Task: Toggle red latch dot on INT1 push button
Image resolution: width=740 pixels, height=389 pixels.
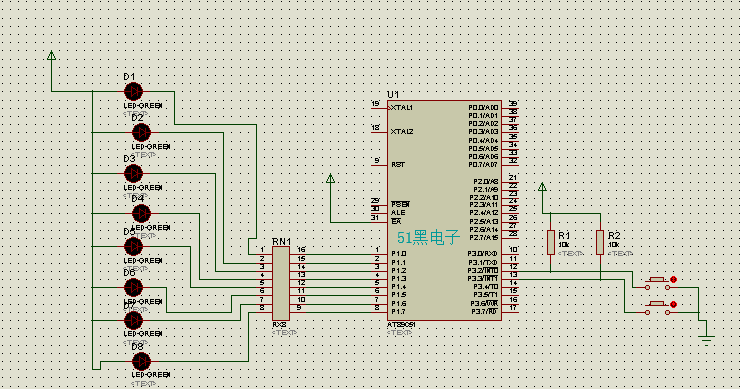Action: [x=673, y=304]
